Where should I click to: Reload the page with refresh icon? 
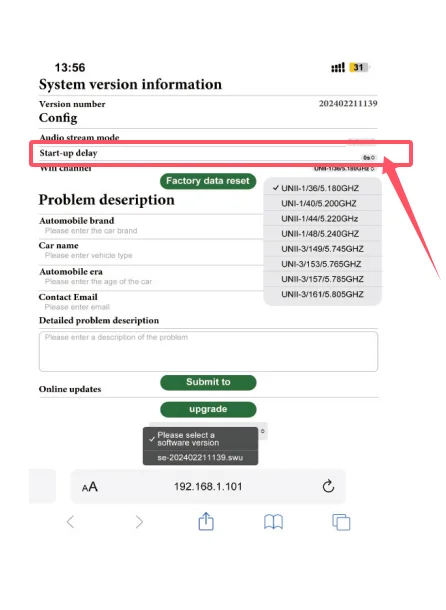coord(328,486)
